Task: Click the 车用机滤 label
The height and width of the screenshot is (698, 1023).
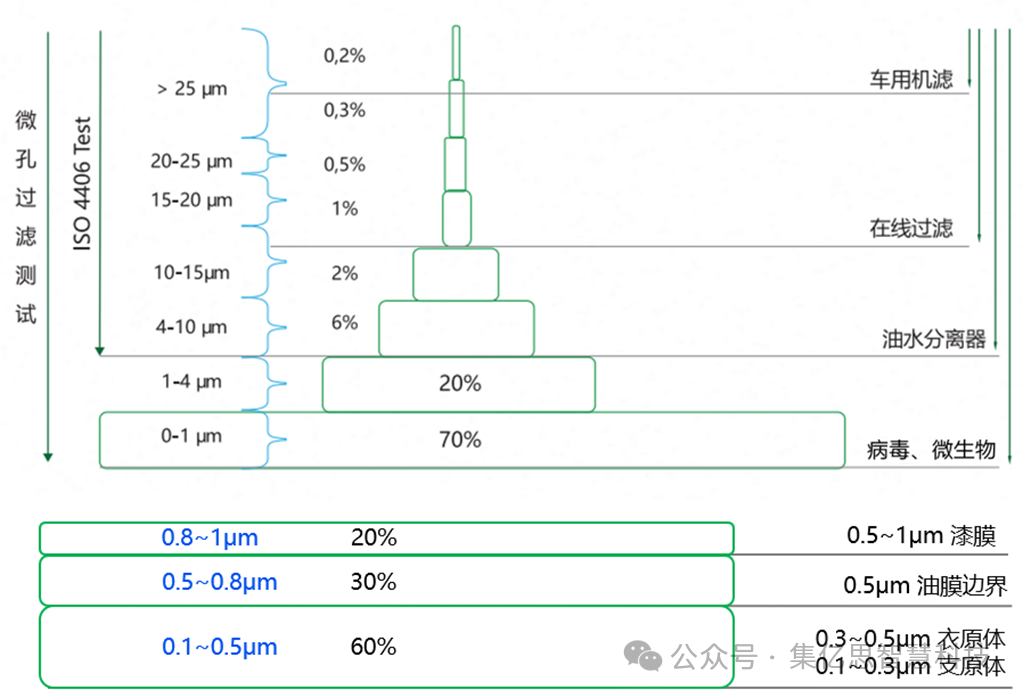Action: click(x=911, y=79)
